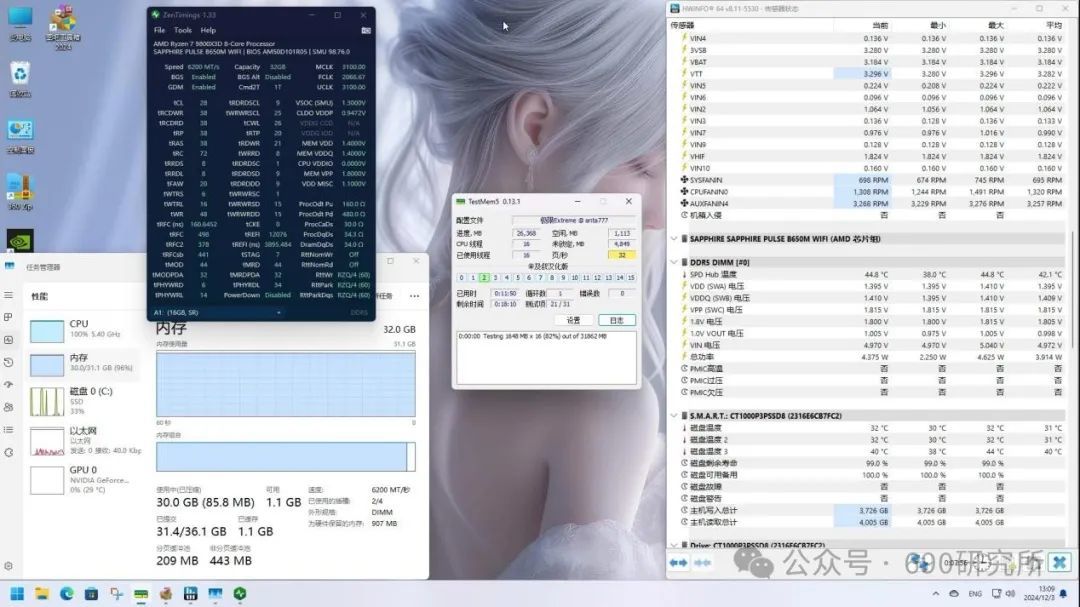Toggle TestMem5 core 5 box

518,278
